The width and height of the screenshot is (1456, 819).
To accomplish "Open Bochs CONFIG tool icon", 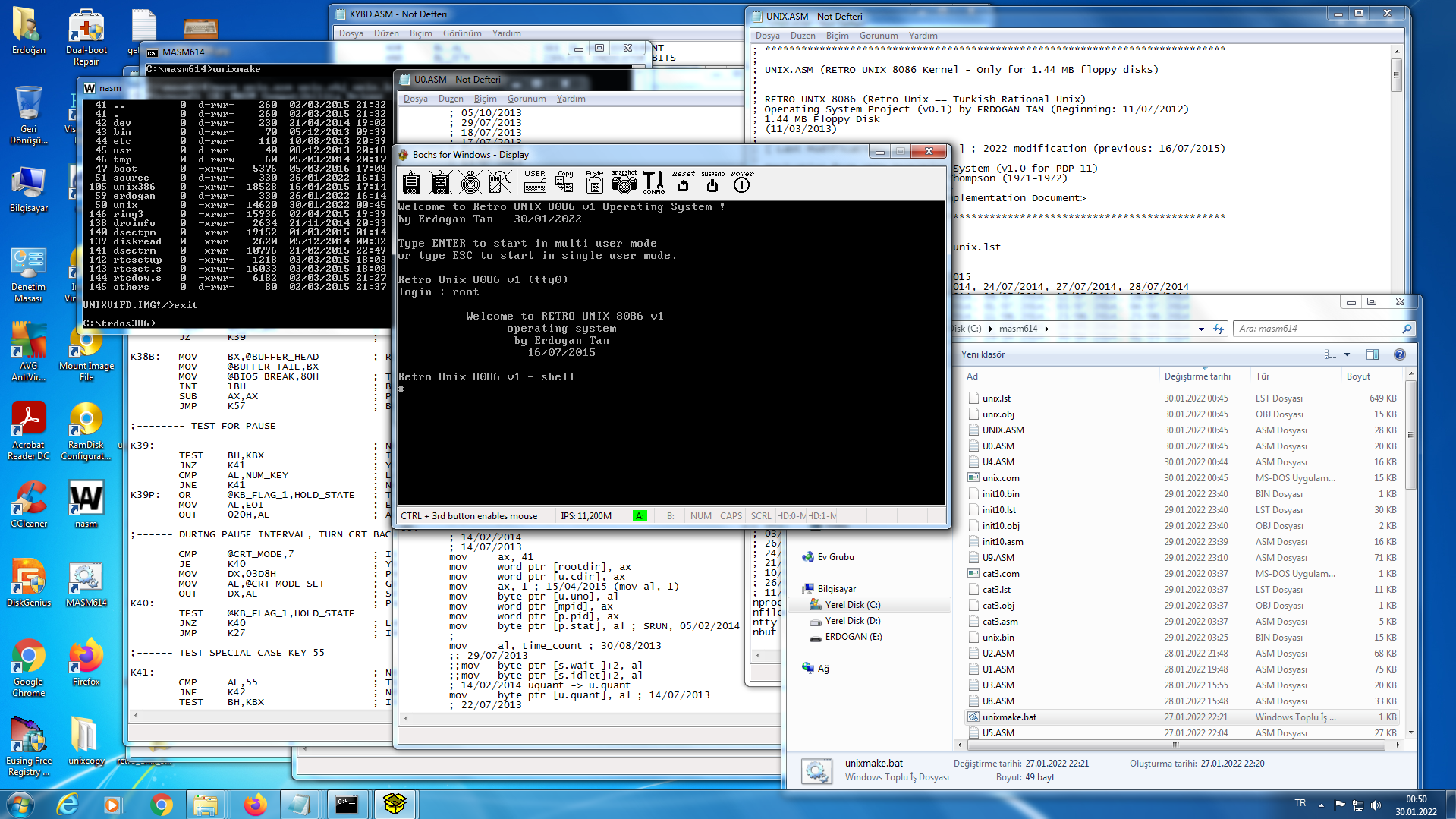I will point(654,182).
